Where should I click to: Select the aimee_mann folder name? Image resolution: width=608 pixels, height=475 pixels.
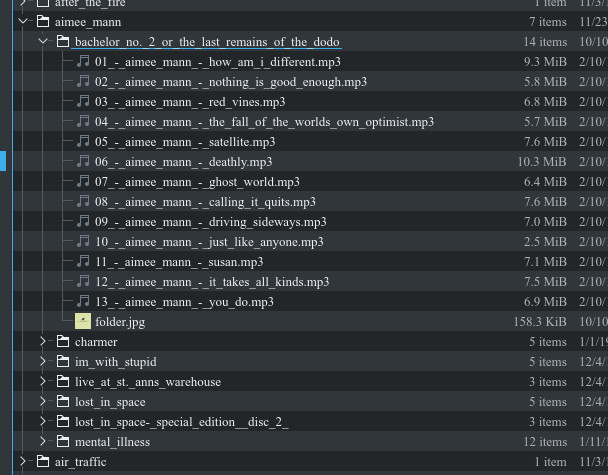pos(88,22)
